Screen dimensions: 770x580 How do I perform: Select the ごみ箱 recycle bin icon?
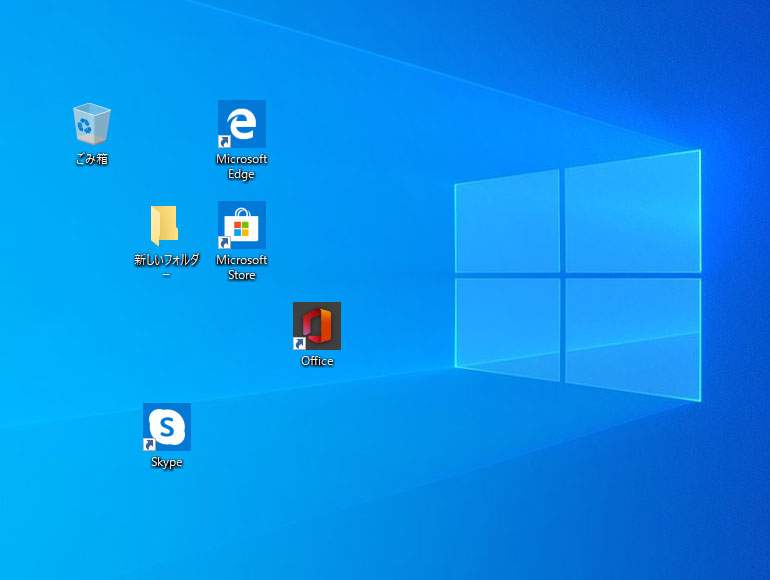tap(92, 124)
